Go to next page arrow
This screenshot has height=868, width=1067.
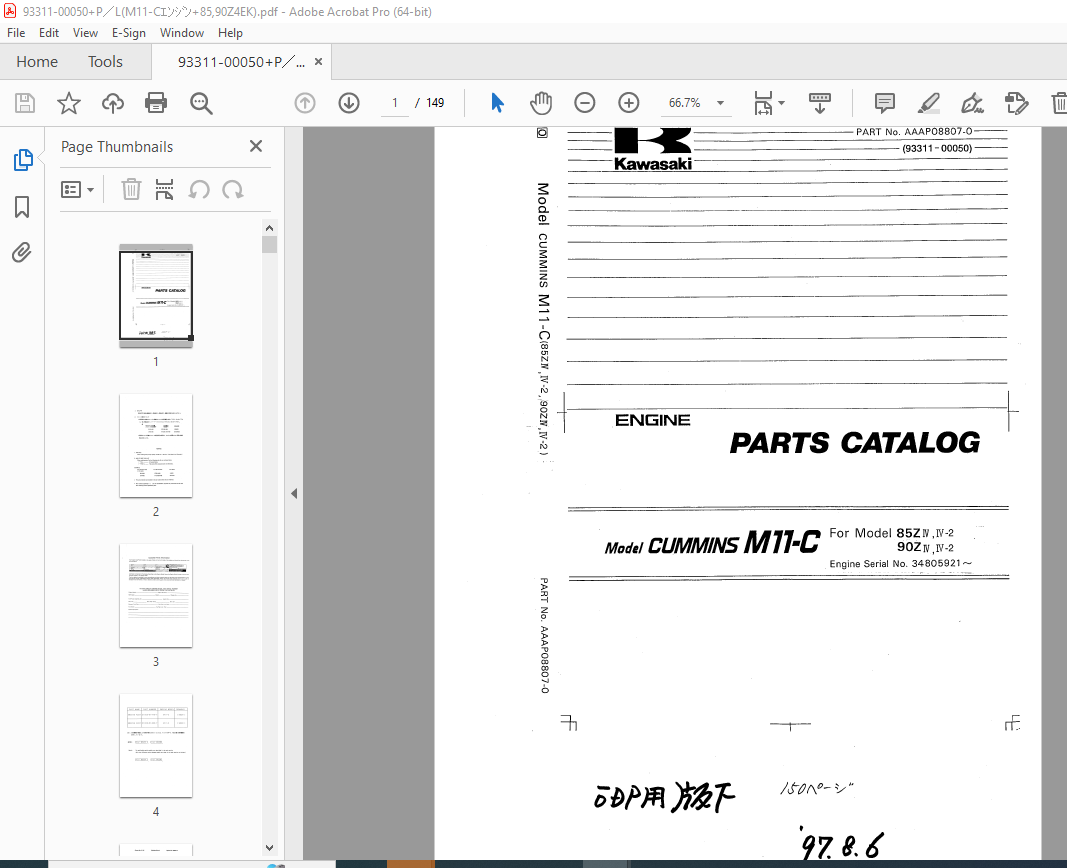point(349,103)
